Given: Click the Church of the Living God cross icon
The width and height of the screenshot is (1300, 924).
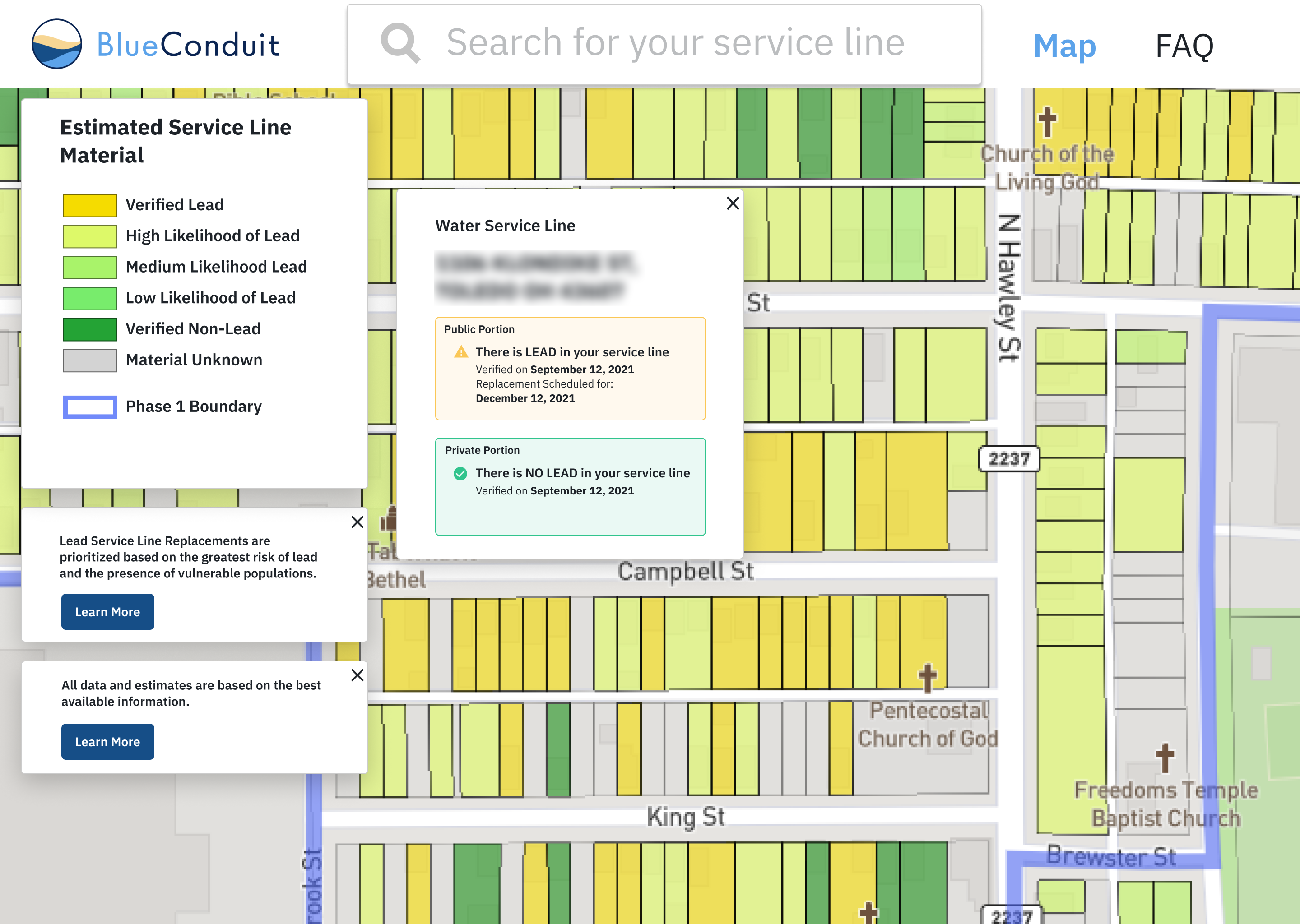Looking at the screenshot, I should tap(1047, 120).
